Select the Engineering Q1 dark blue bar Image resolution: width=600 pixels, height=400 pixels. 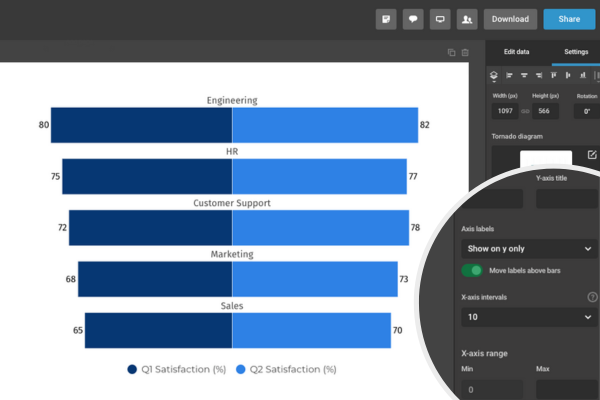(141, 125)
